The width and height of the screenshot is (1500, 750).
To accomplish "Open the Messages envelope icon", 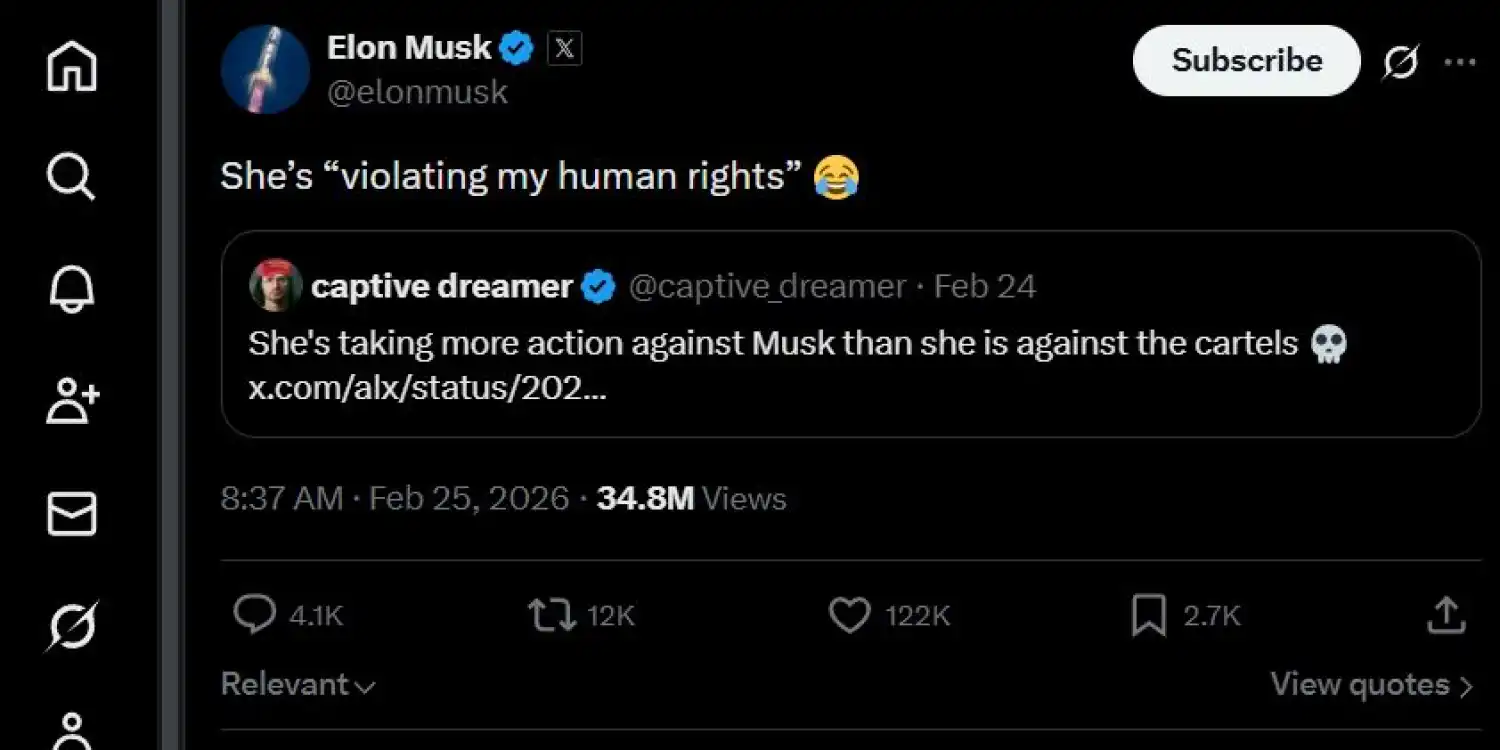I will coord(70,515).
